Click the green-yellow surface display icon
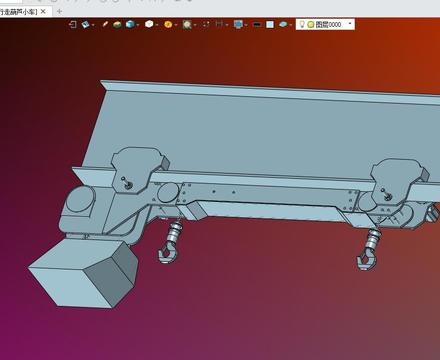 click(117, 24)
